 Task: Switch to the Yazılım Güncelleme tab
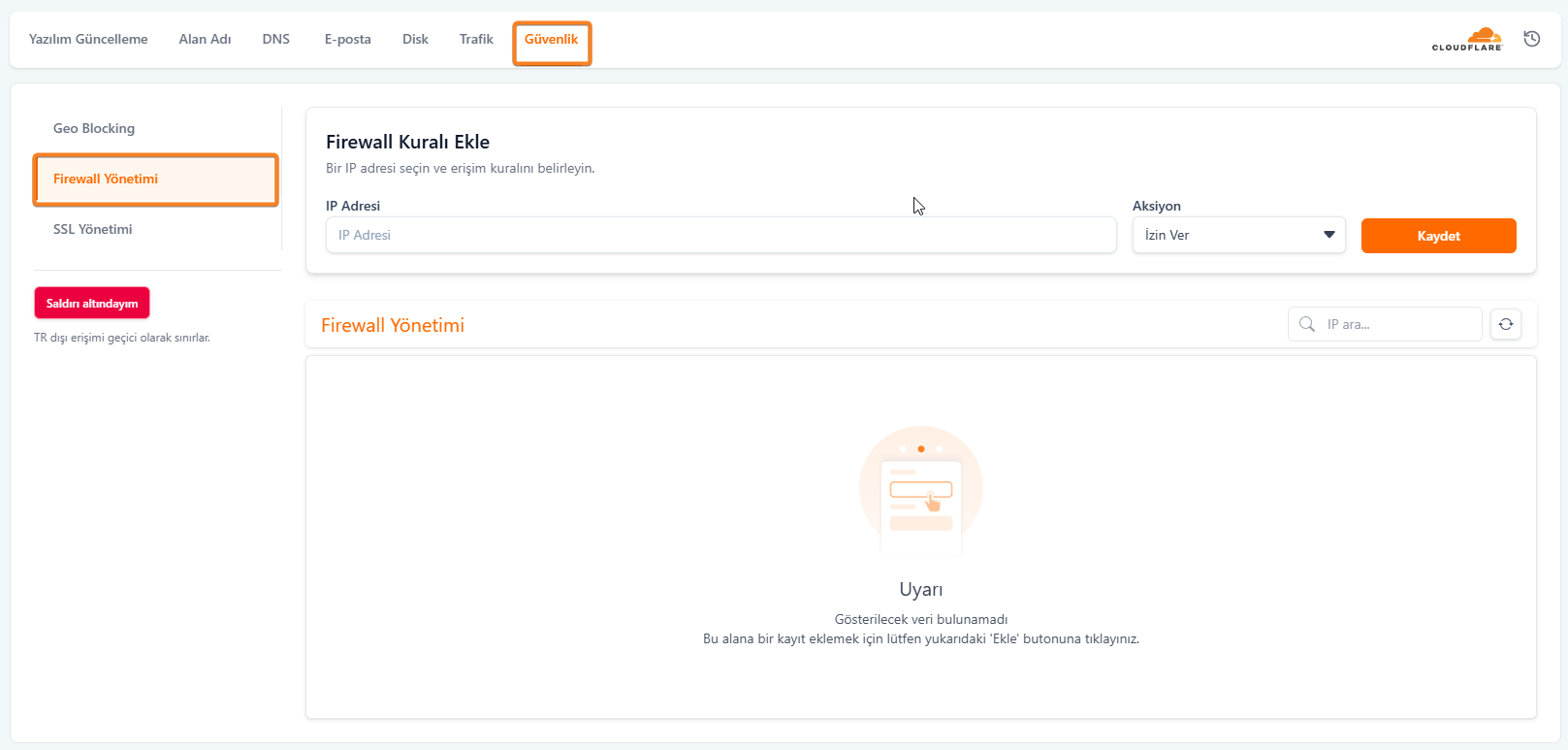[88, 39]
